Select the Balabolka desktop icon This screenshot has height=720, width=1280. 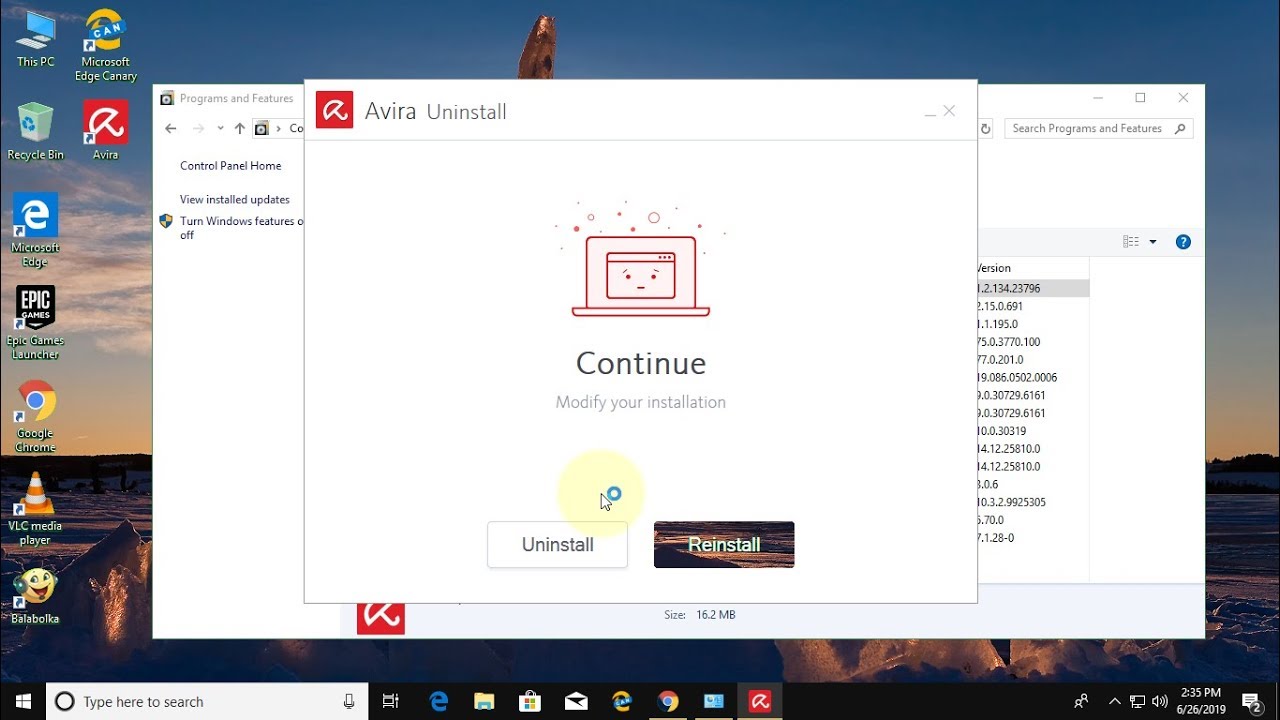pos(35,595)
